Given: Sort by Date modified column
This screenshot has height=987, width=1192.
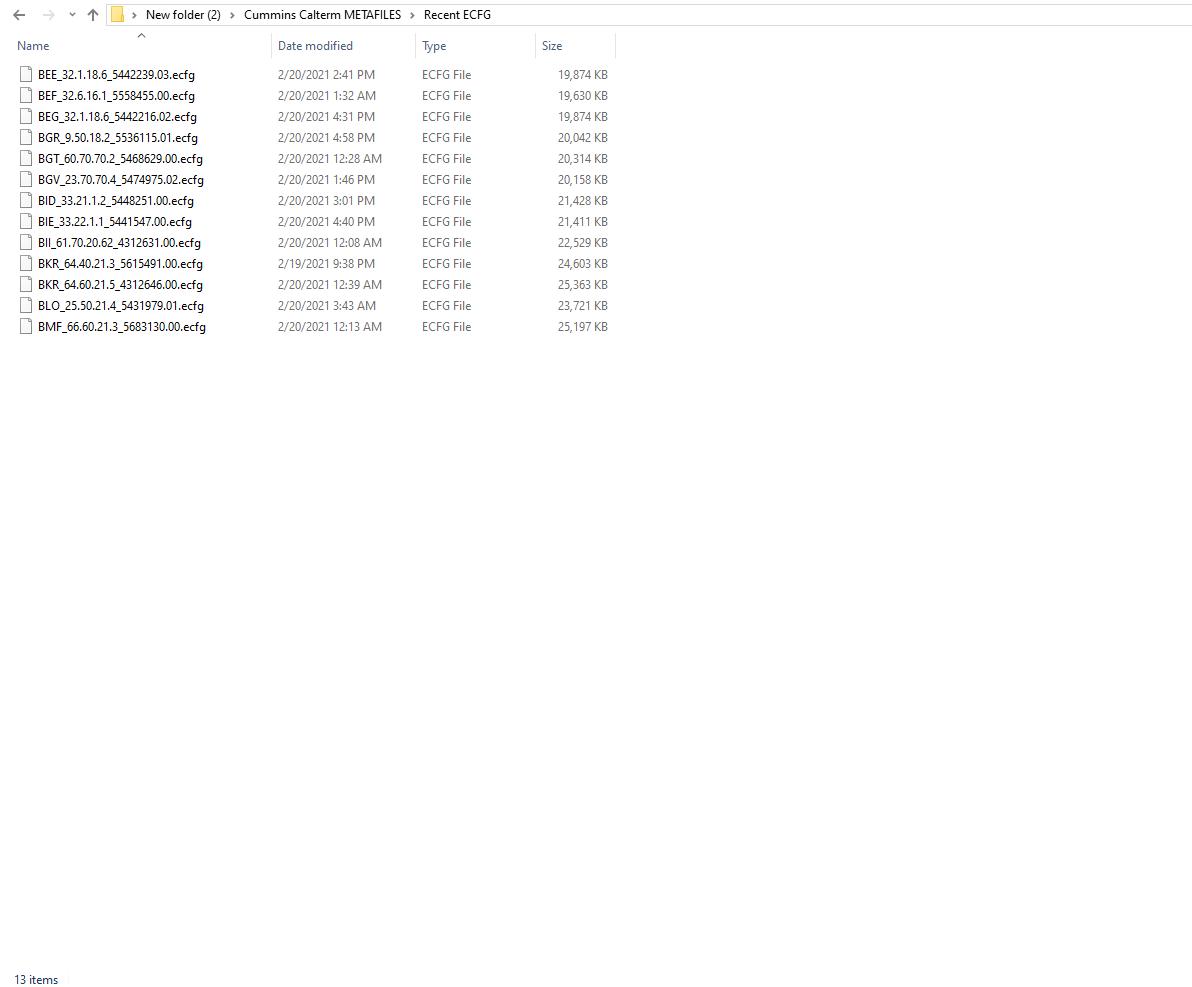Looking at the screenshot, I should tap(315, 46).
